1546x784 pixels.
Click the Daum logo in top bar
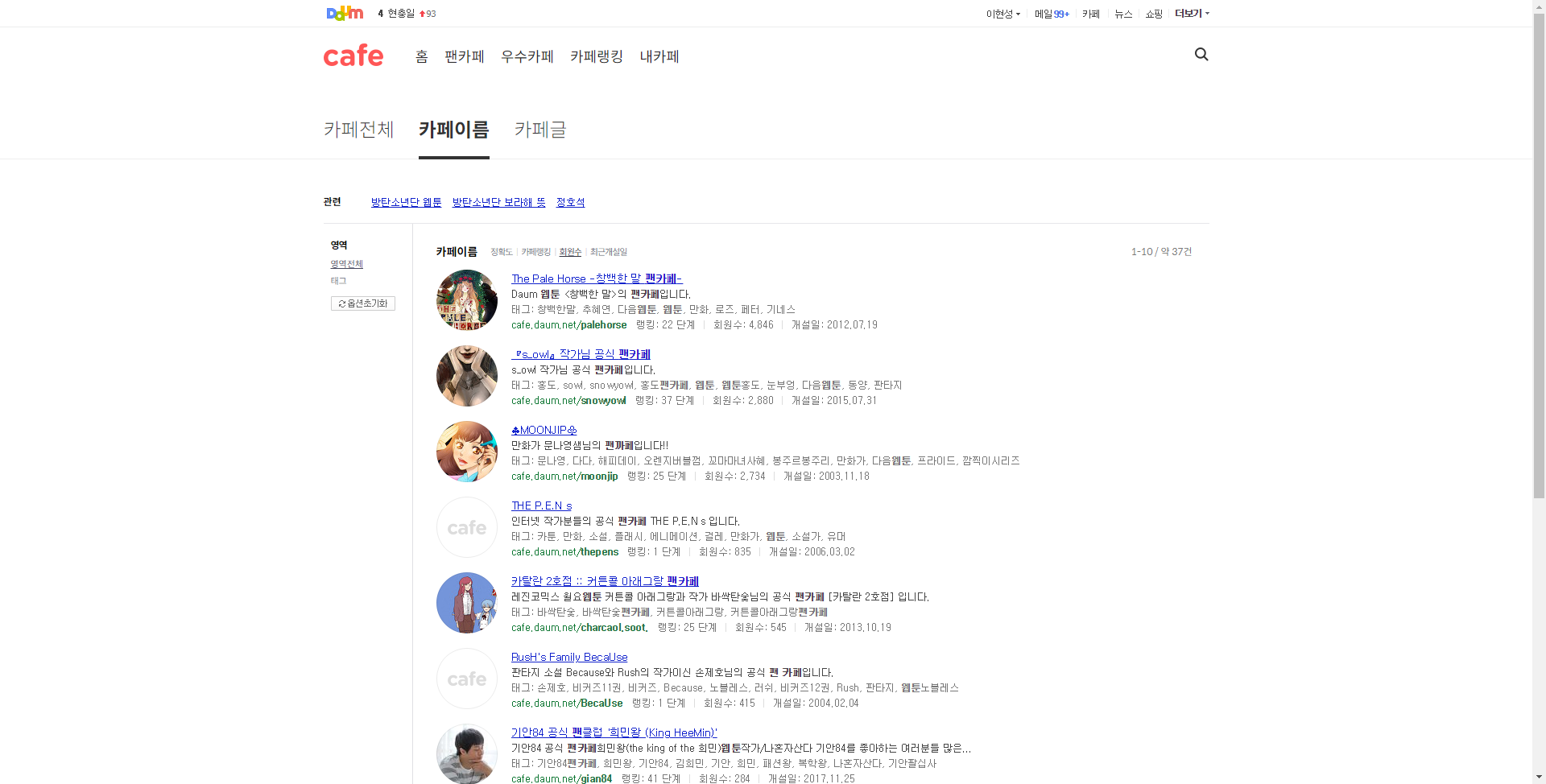coord(345,13)
